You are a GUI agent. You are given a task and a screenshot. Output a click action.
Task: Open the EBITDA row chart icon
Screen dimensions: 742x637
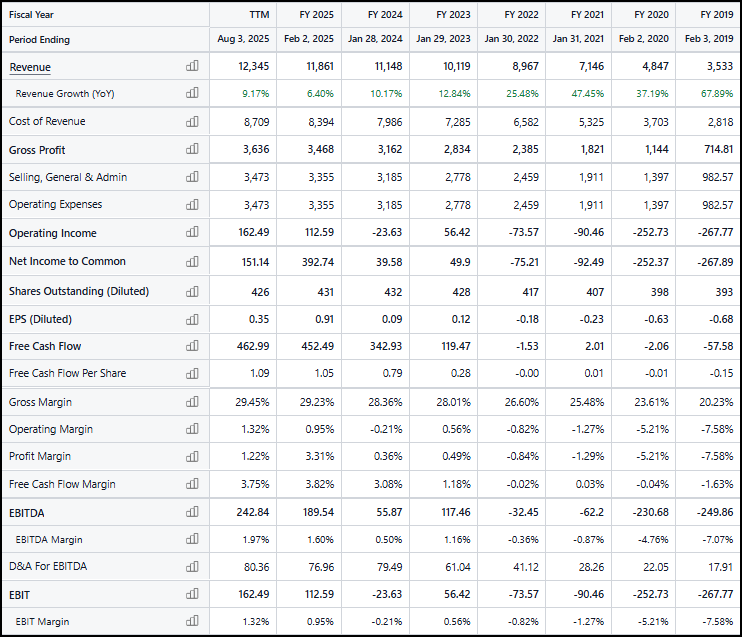tap(192, 512)
